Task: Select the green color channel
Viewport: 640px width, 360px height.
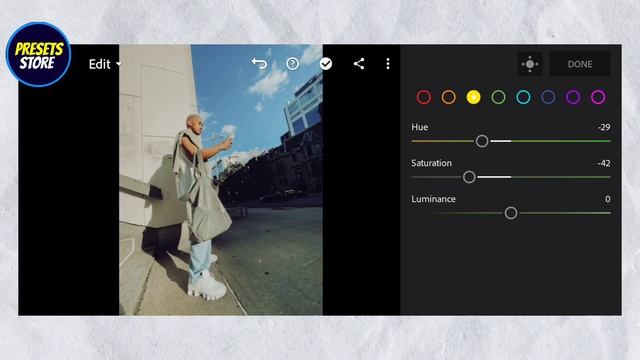Action: point(498,97)
